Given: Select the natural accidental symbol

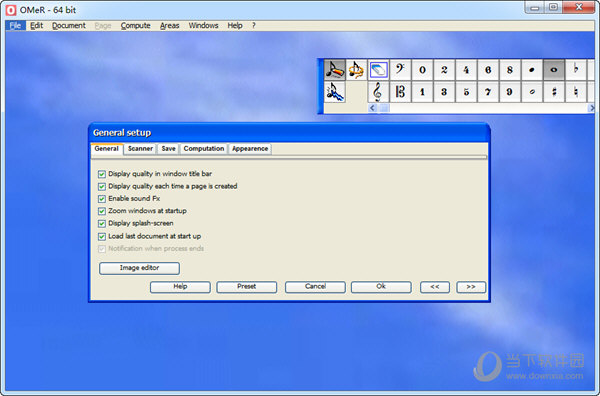Looking at the screenshot, I should [576, 92].
